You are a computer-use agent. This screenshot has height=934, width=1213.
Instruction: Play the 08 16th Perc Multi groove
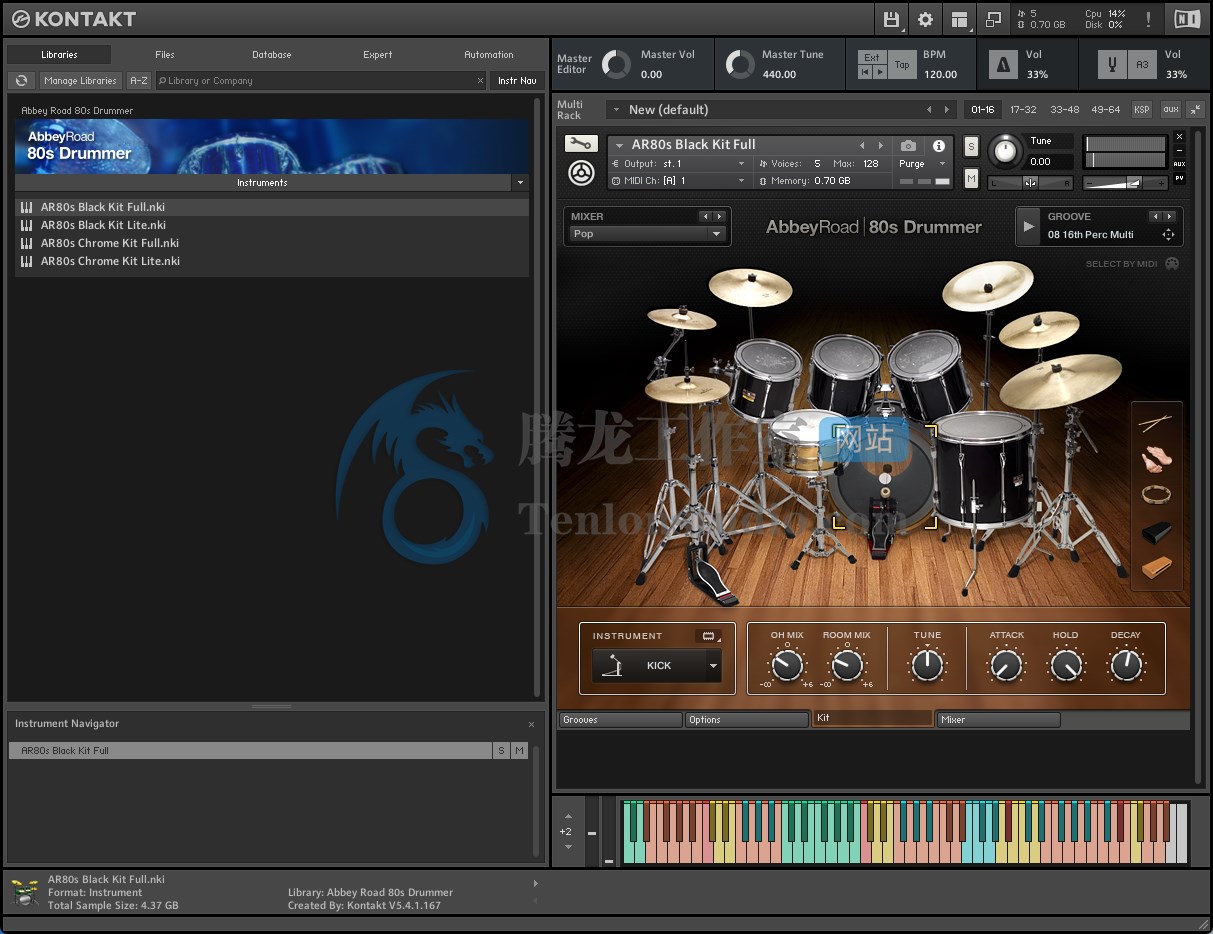click(x=1029, y=226)
